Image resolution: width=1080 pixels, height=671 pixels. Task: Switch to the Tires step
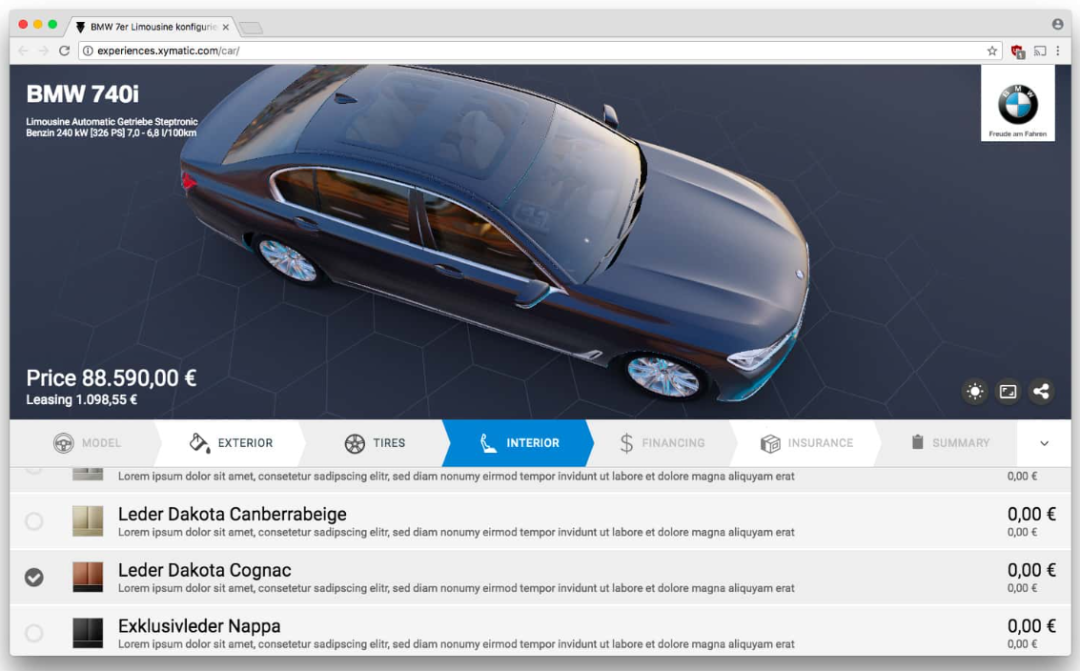[x=375, y=443]
